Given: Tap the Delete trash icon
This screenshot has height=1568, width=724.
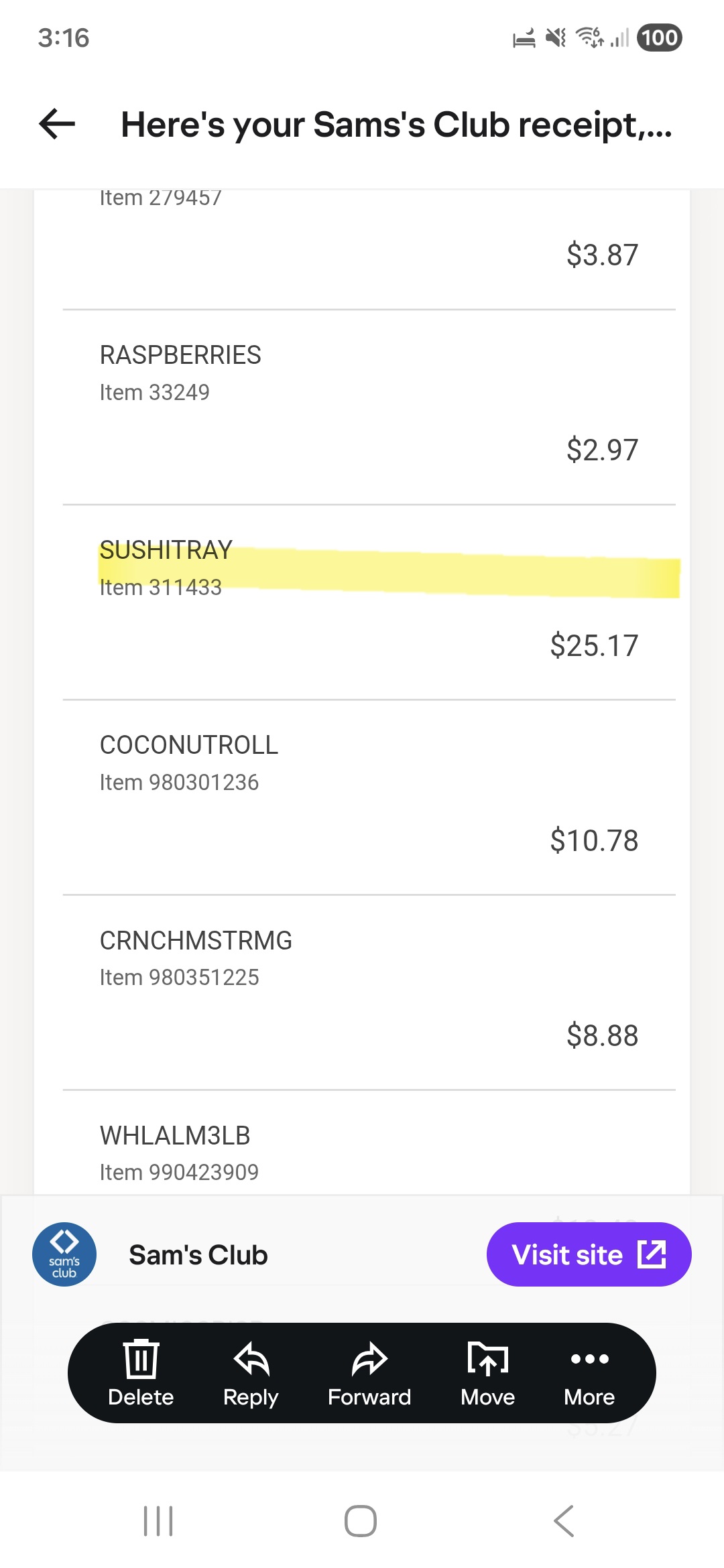Looking at the screenshot, I should tap(141, 1359).
